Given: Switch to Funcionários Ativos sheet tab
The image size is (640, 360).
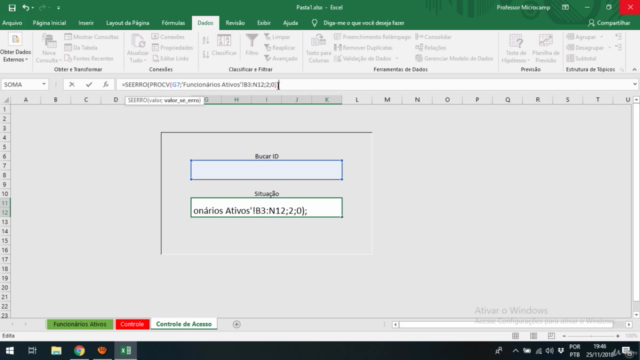Looking at the screenshot, I should coord(80,324).
